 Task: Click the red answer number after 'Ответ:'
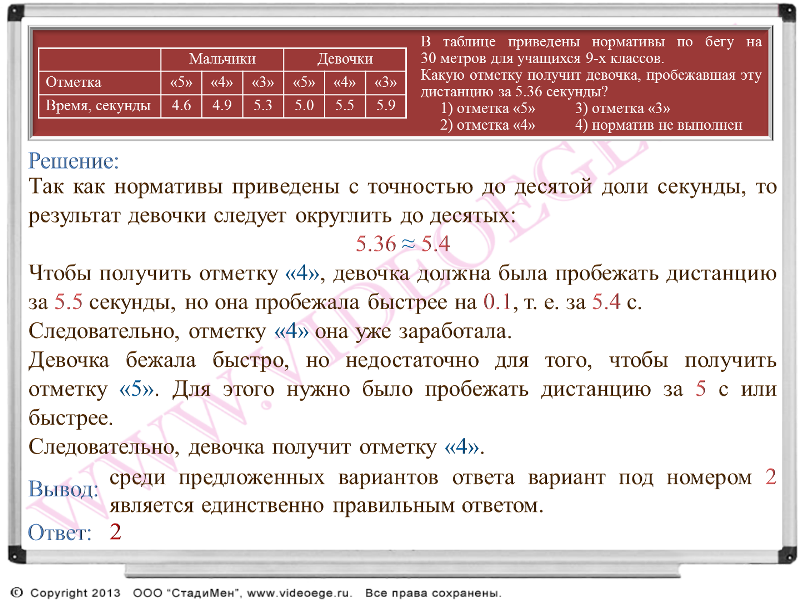[115, 532]
